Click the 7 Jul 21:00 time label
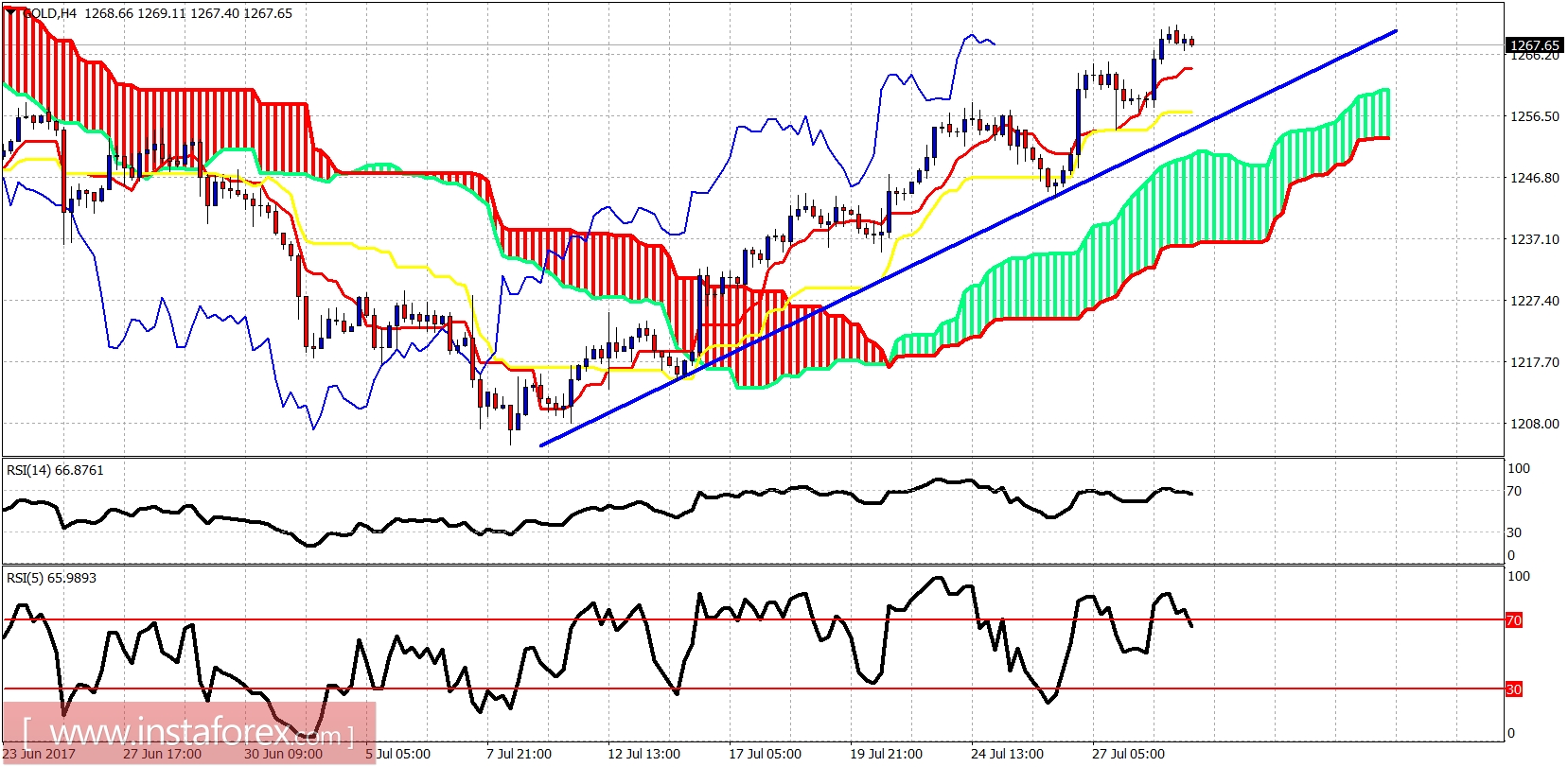The height and width of the screenshot is (767, 1568). pos(519,754)
